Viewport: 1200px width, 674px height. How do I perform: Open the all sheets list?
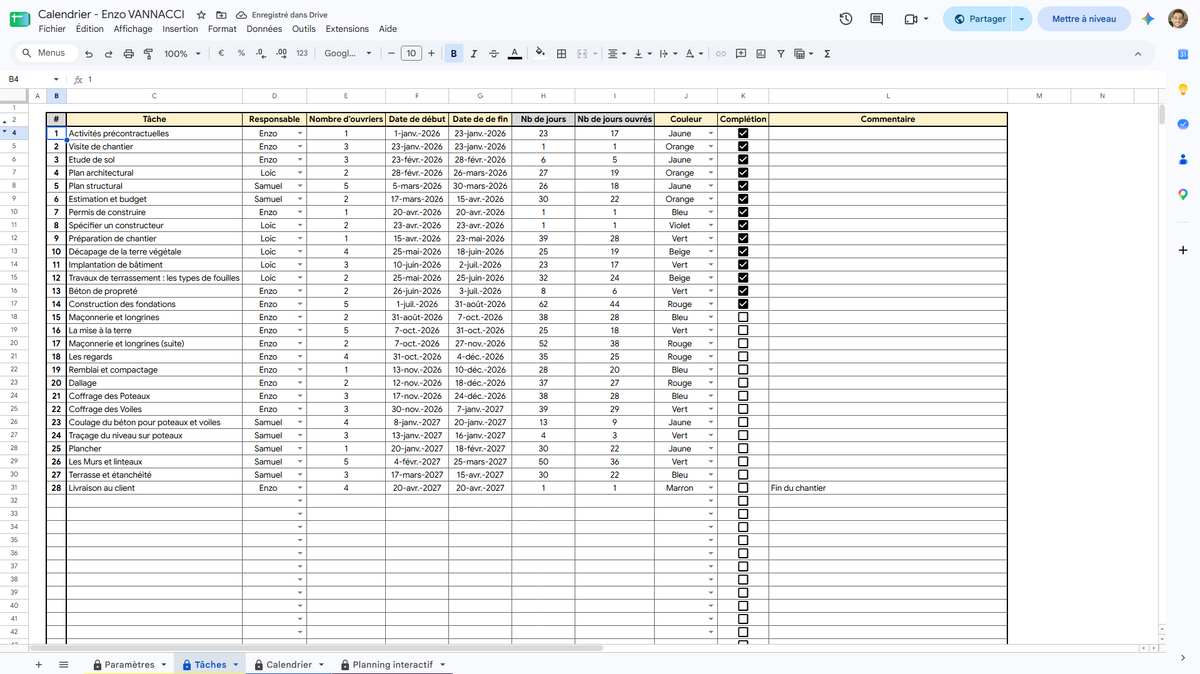[64, 665]
